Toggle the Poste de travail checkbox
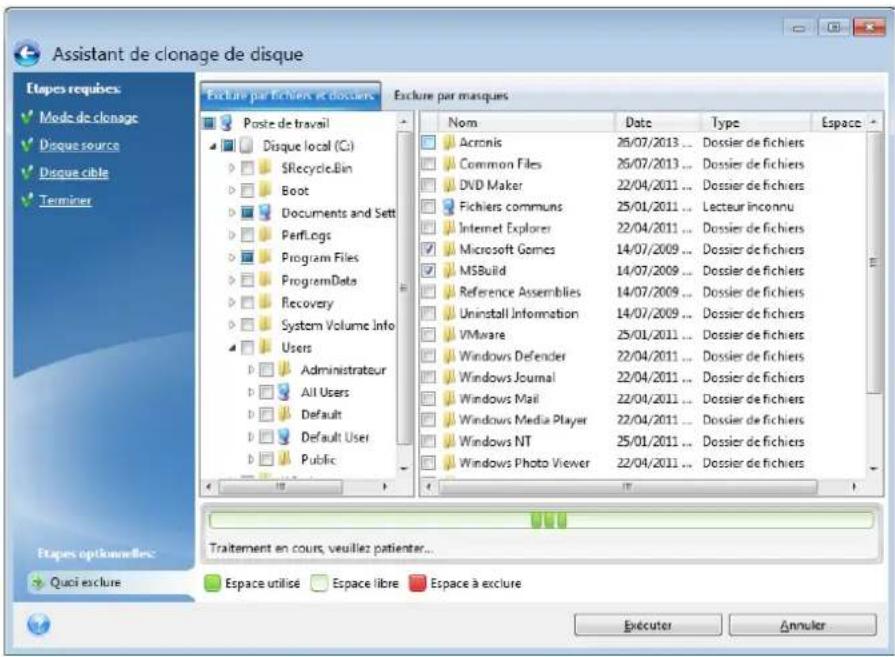Screen dimensions: 895x657 (x=209, y=123)
